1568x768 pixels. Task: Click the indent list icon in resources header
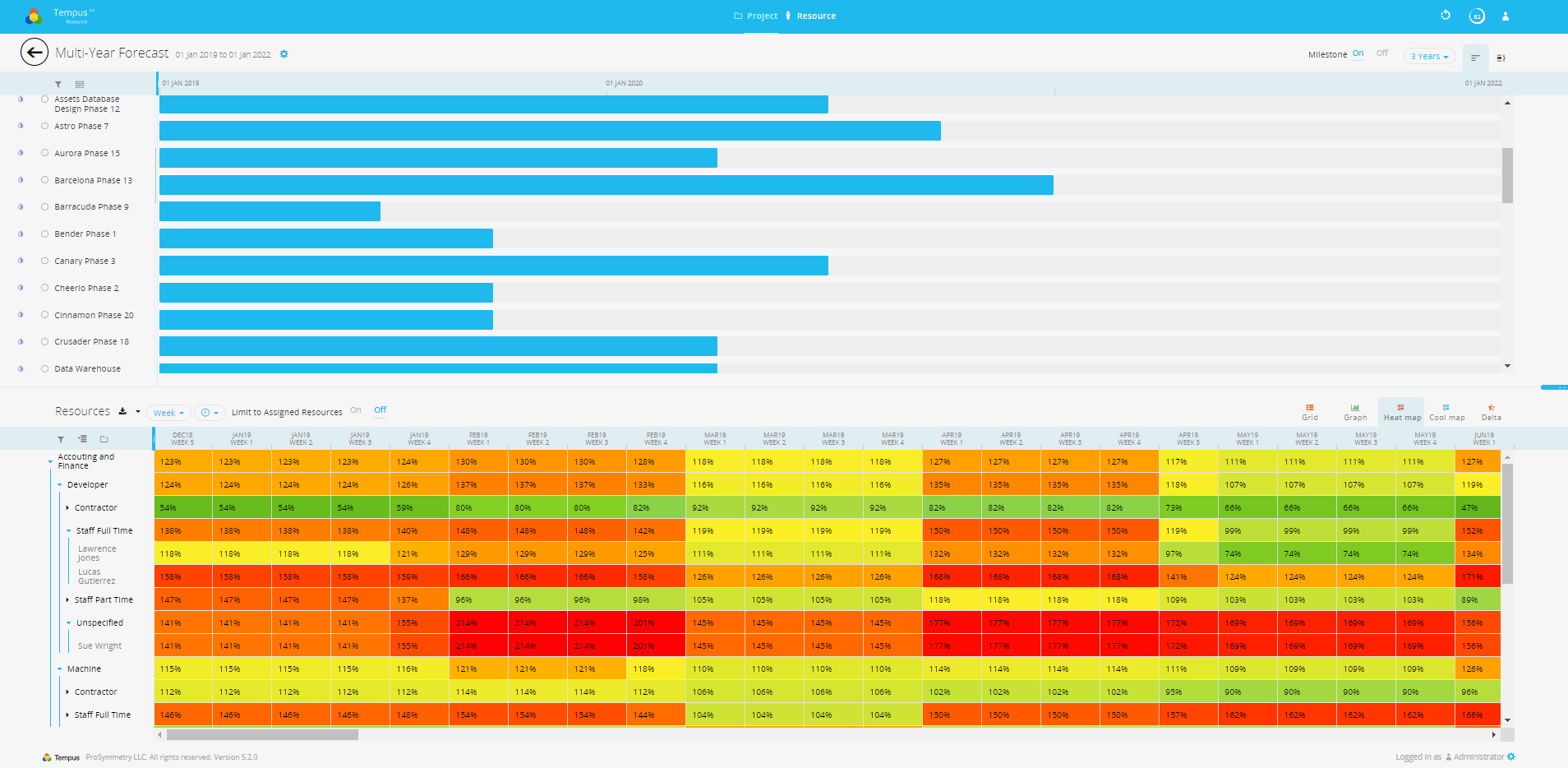tap(82, 439)
